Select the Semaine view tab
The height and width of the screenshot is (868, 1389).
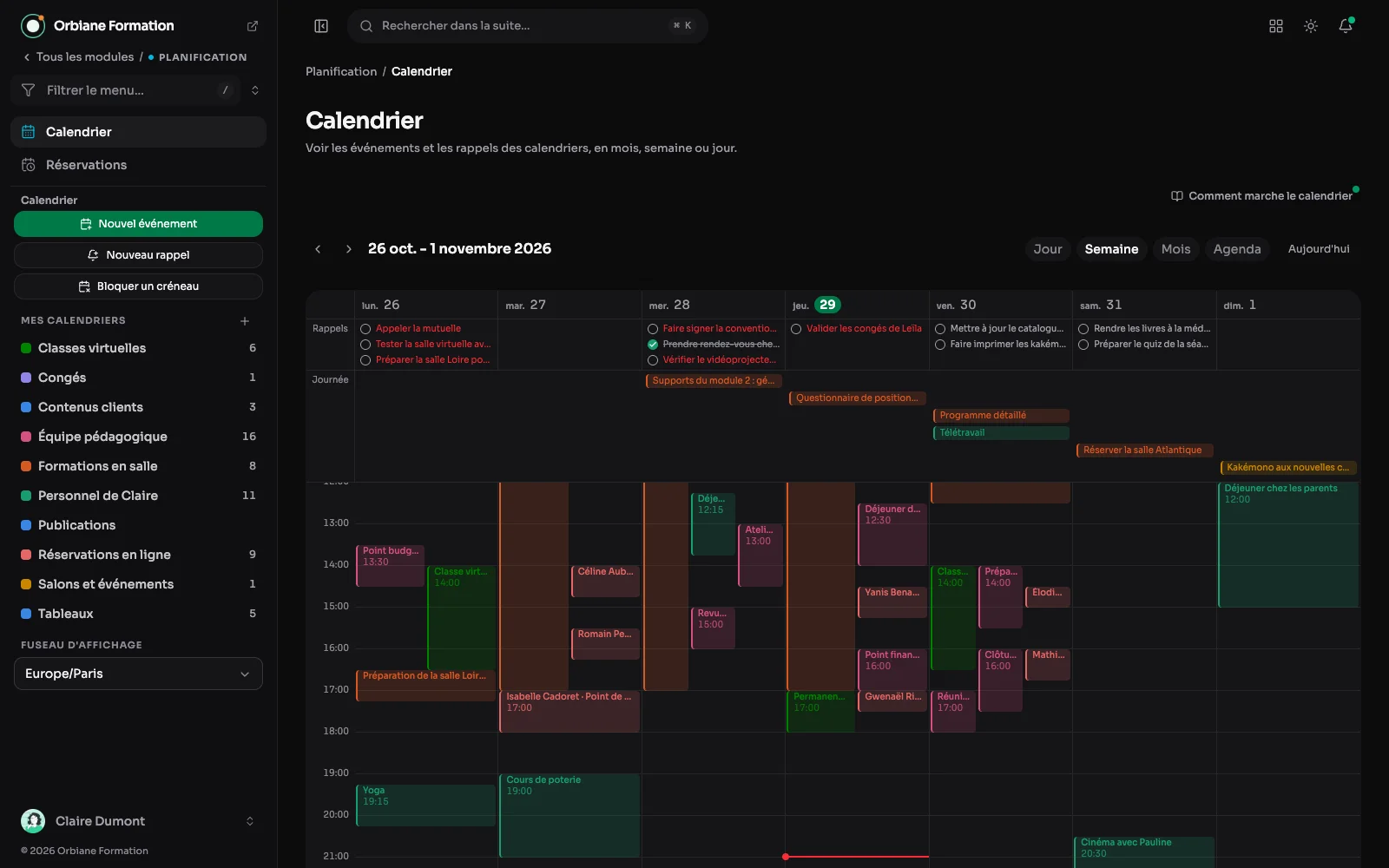click(x=1111, y=249)
